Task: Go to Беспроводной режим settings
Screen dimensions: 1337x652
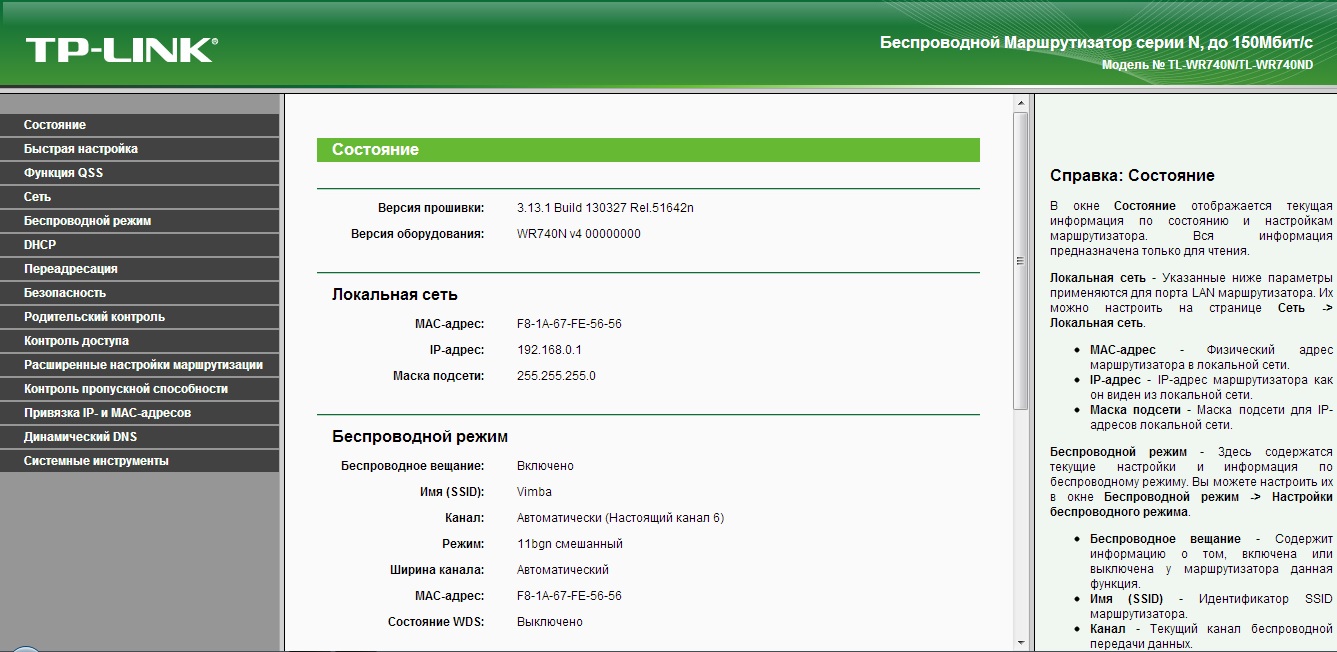Action: click(x=139, y=221)
